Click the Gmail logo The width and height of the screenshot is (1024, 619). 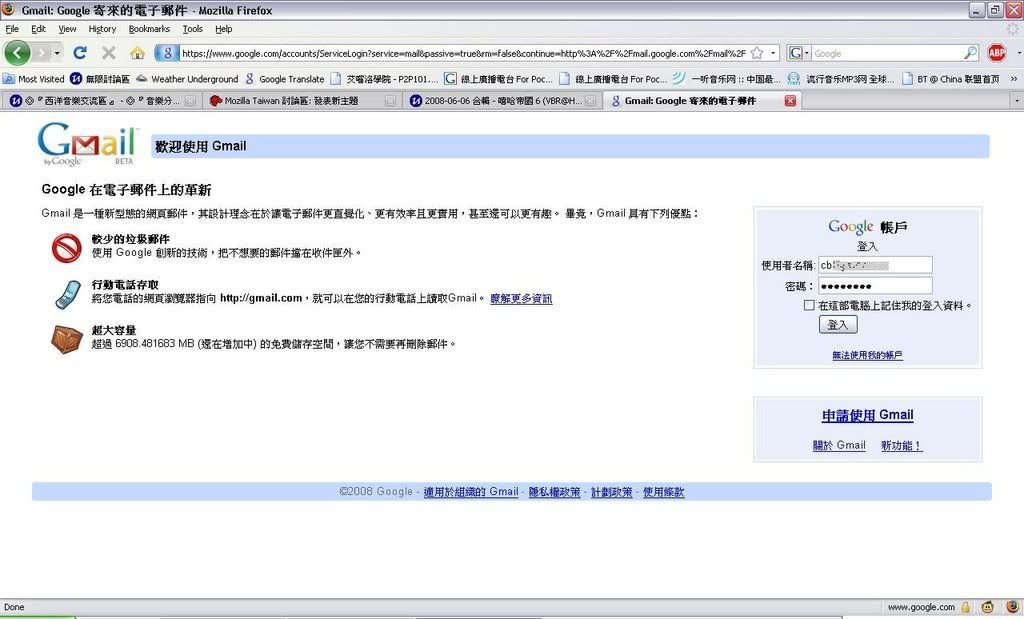pyautogui.click(x=88, y=144)
